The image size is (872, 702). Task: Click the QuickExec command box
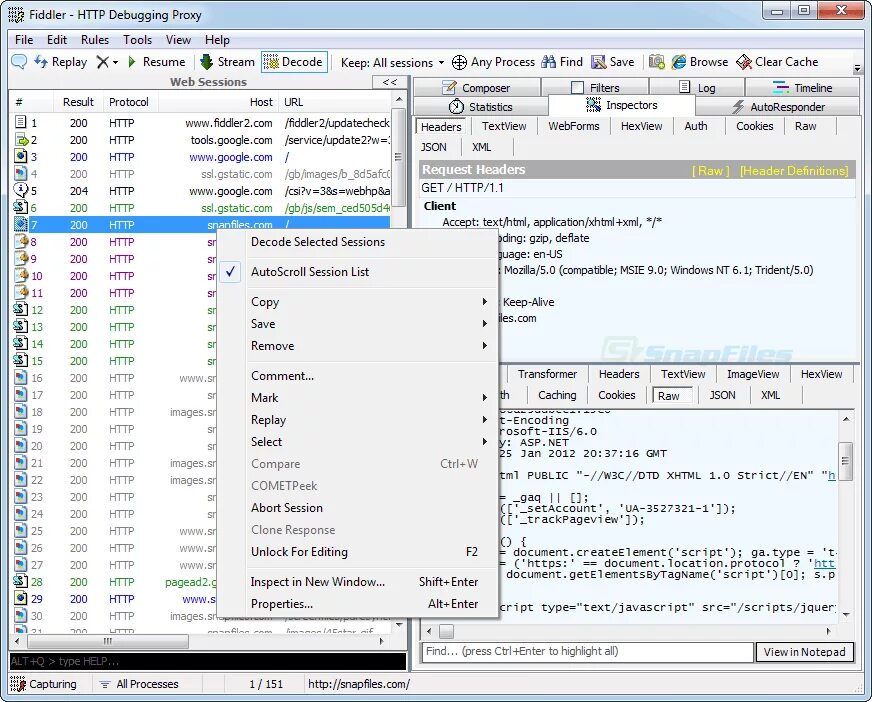click(x=208, y=661)
